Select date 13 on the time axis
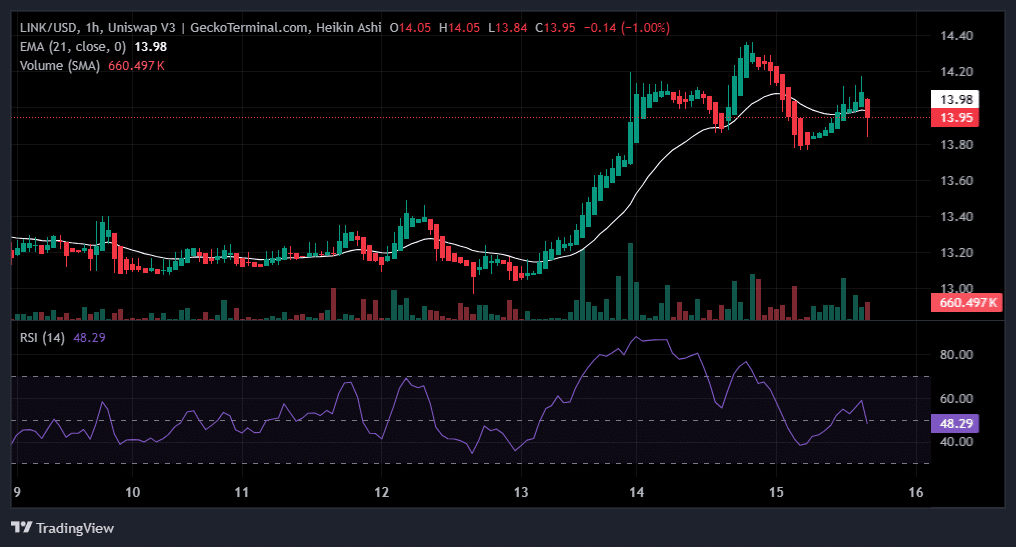This screenshot has height=547, width=1016. click(520, 492)
